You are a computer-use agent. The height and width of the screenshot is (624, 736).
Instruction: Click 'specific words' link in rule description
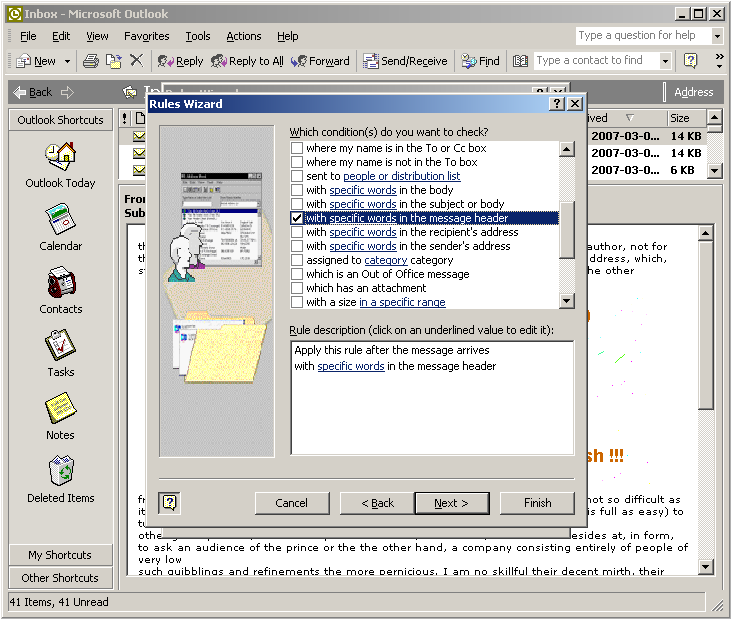click(x=353, y=368)
